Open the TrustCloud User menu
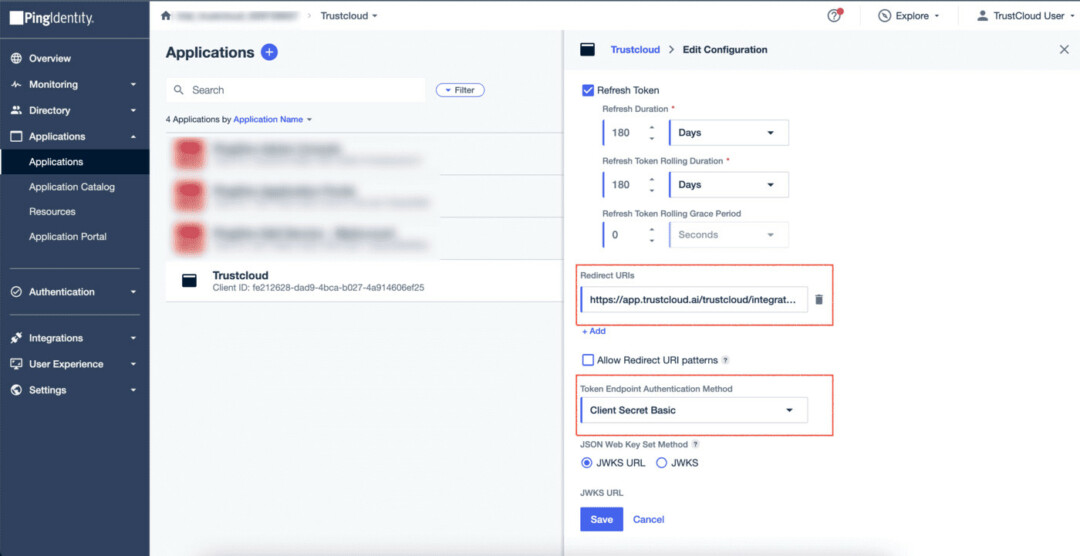 click(x=1025, y=16)
